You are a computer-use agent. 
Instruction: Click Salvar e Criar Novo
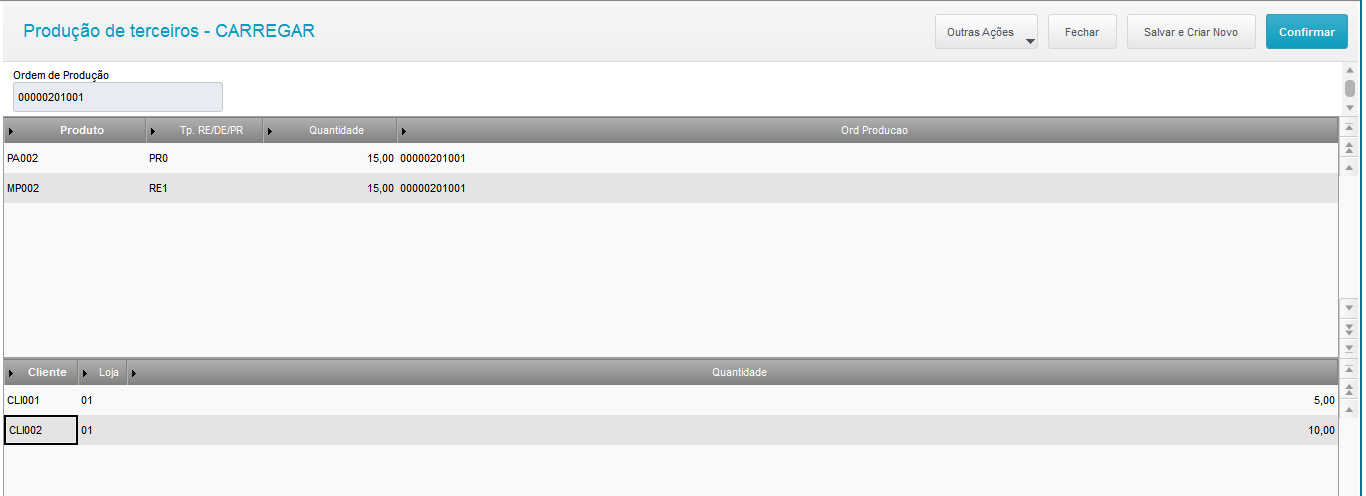pos(1190,32)
